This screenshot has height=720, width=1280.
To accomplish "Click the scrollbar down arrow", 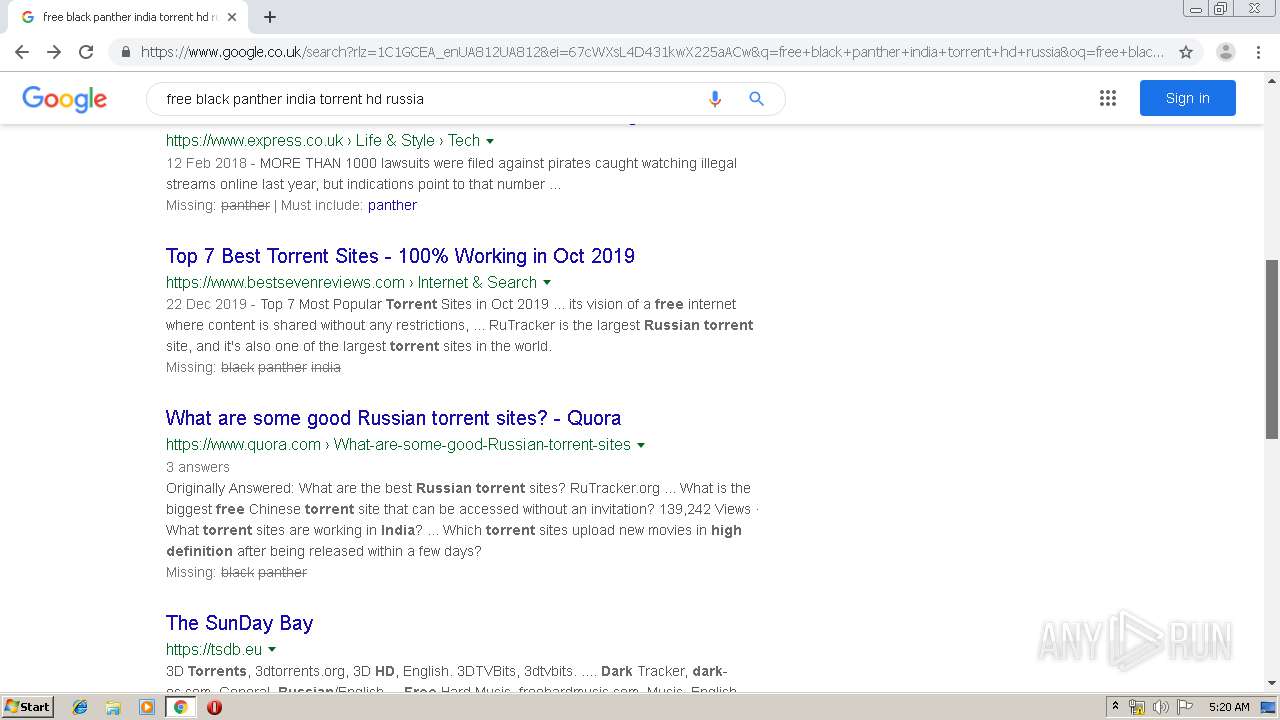I will point(1272,683).
